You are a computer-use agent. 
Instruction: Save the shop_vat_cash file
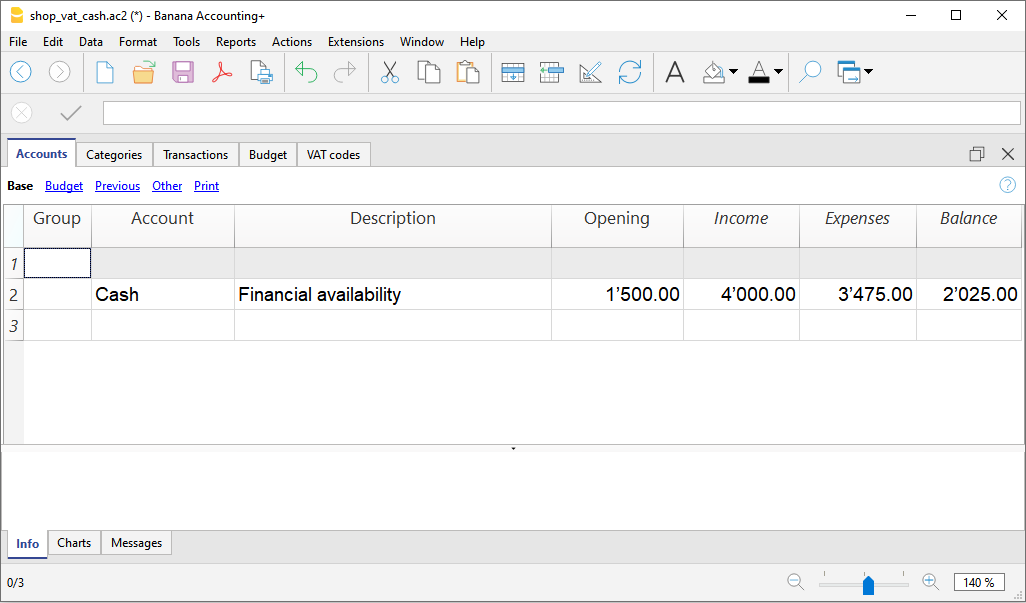(183, 72)
